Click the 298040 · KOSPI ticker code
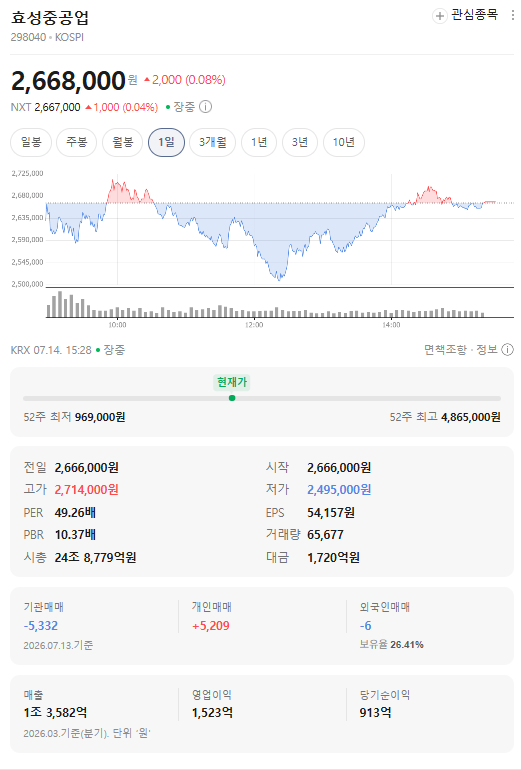 [47, 37]
